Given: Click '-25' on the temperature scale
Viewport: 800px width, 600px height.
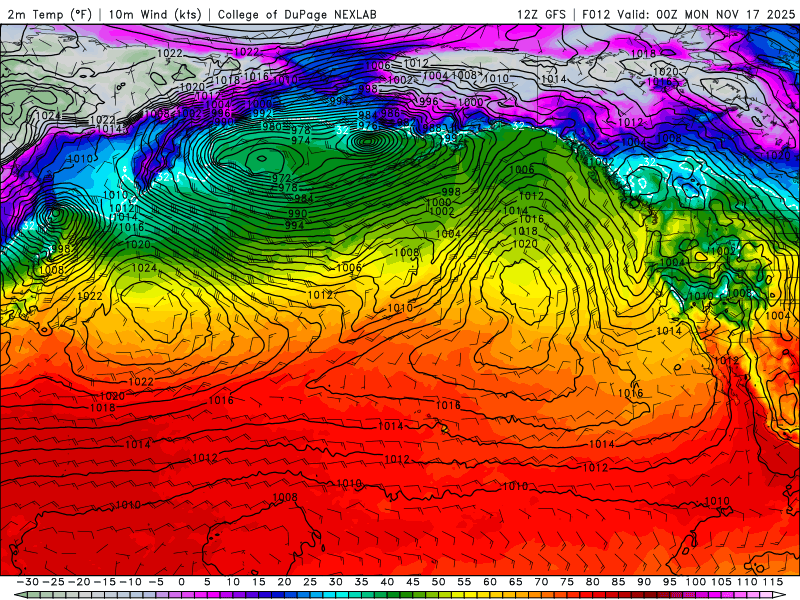Looking at the screenshot, I should tap(53, 582).
